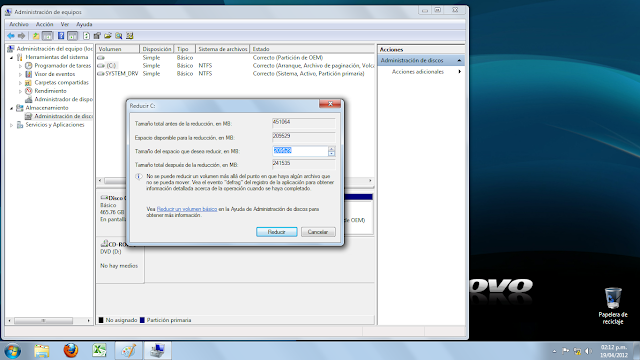Screen dimensions: 640x360
Task: Open Recycle Bin 'Papelera de reciclaje' on desktop
Action: tap(613, 306)
